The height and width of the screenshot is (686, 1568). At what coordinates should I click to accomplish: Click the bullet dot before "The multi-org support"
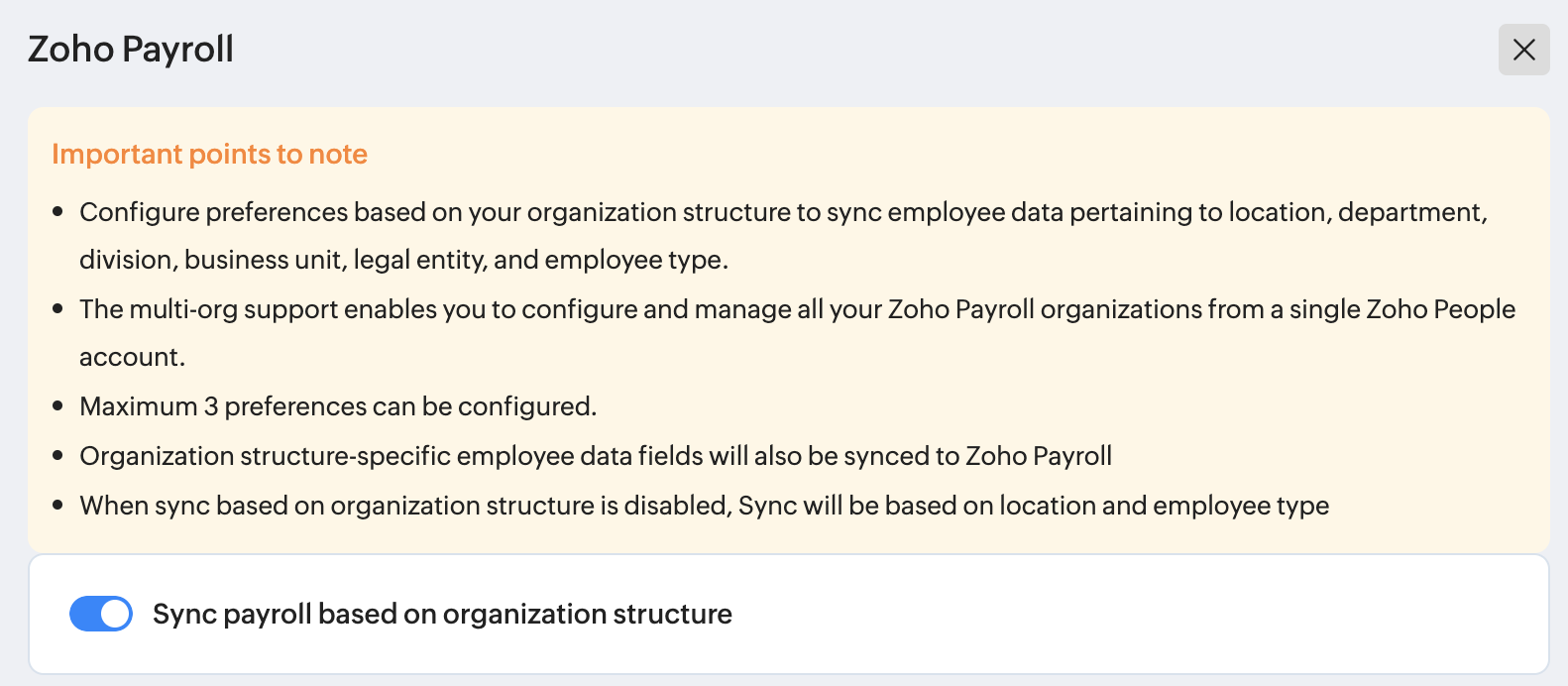click(x=57, y=309)
